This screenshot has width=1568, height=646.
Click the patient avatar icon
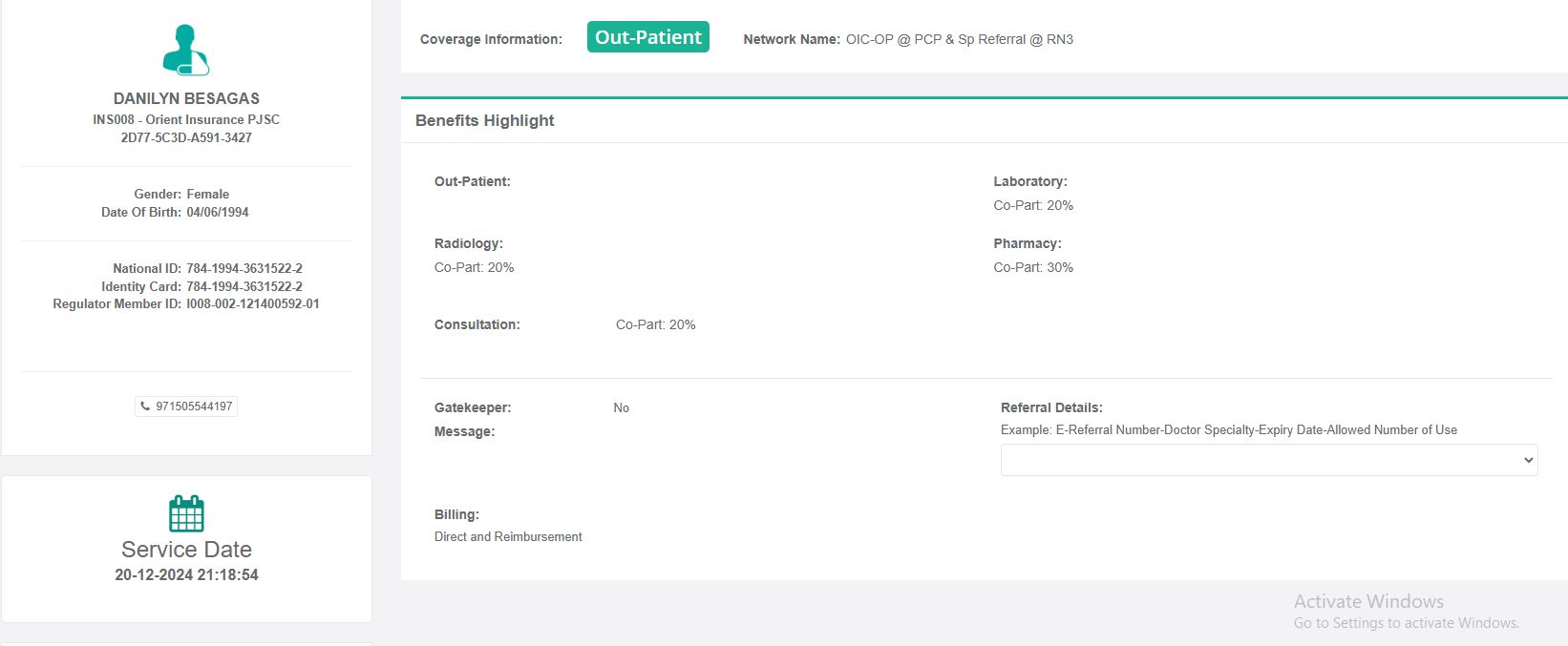tap(186, 51)
